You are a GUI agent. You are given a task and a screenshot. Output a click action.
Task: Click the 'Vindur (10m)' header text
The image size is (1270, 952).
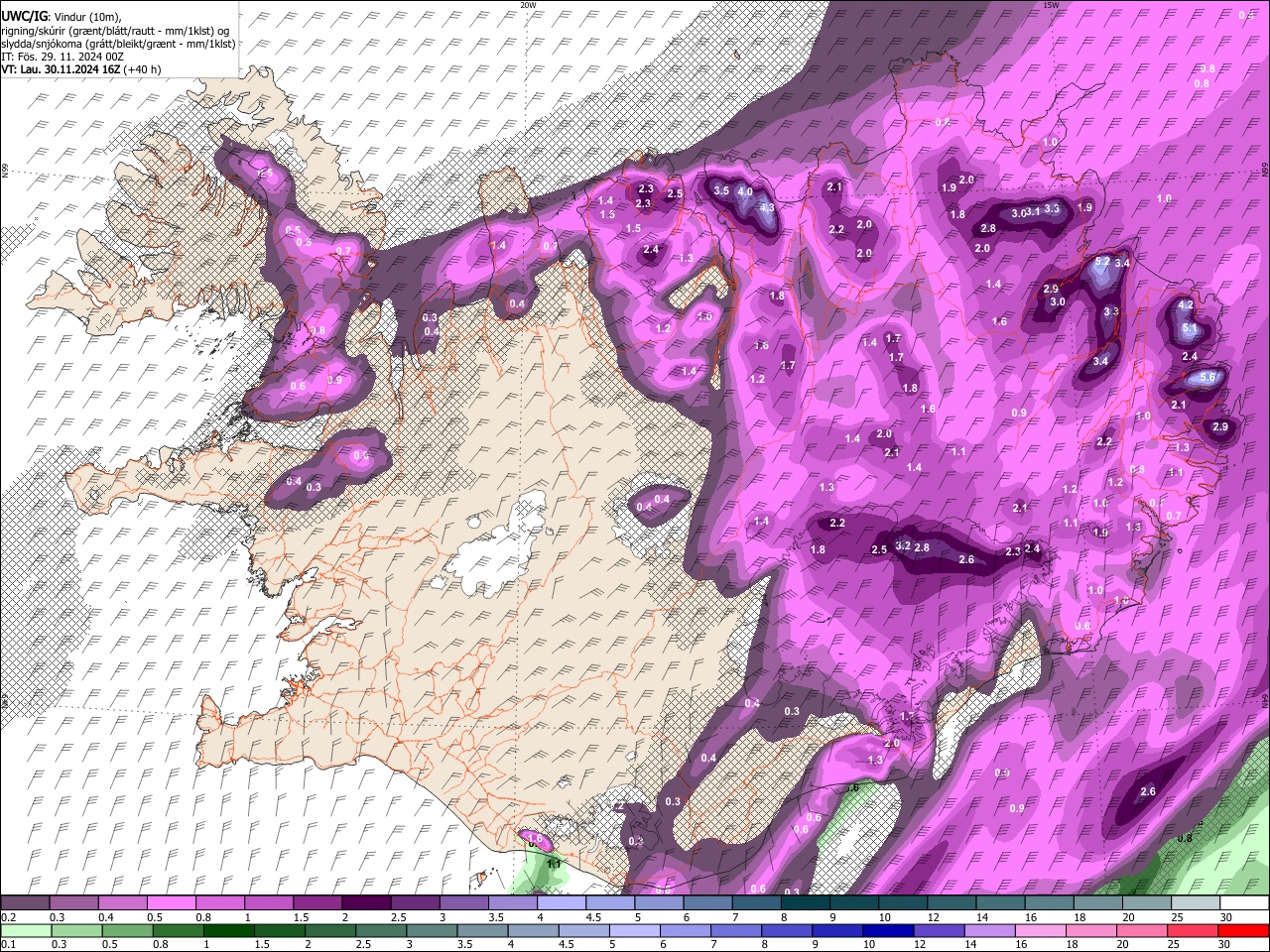(x=86, y=17)
